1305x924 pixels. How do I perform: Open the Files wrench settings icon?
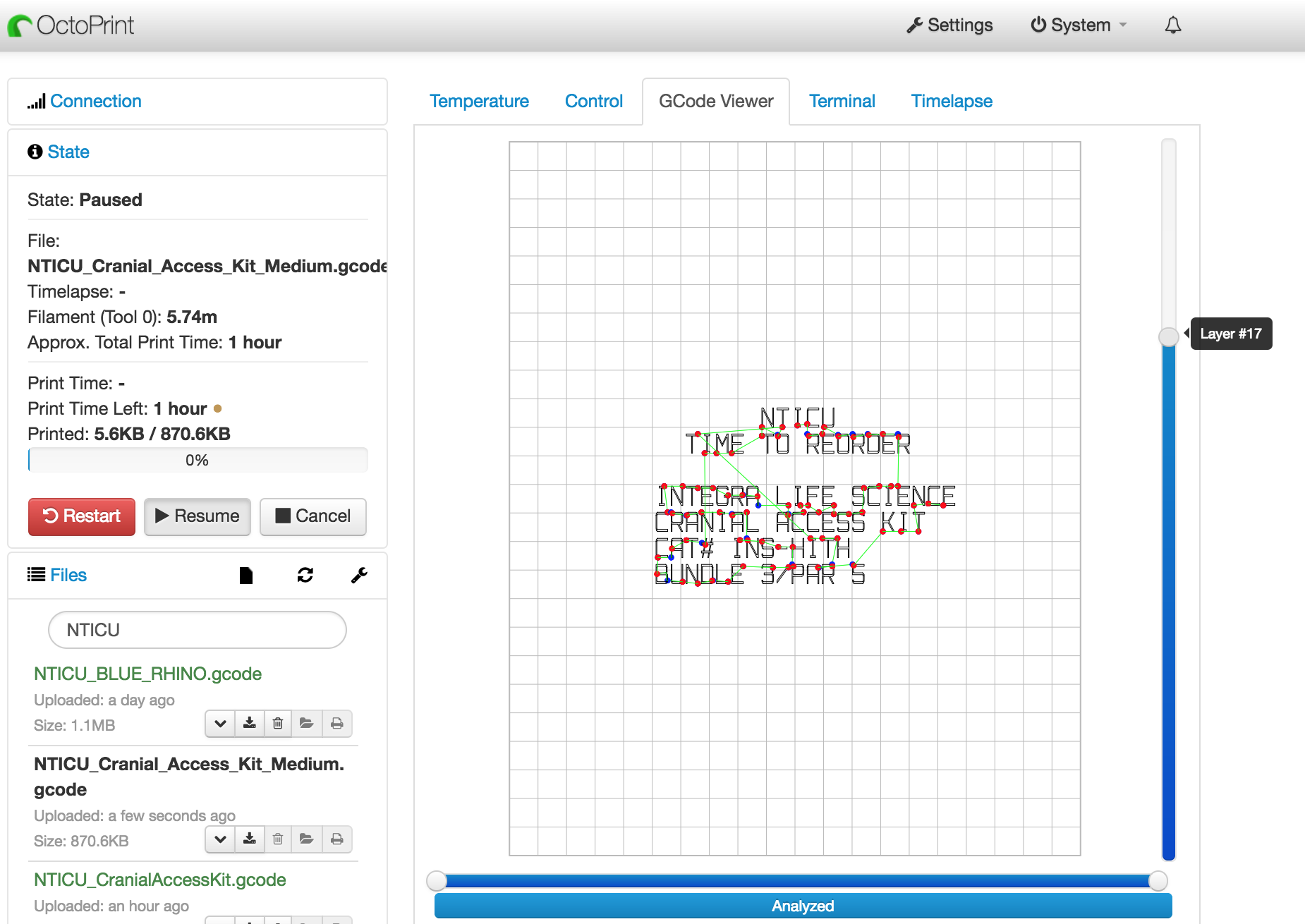tap(359, 576)
